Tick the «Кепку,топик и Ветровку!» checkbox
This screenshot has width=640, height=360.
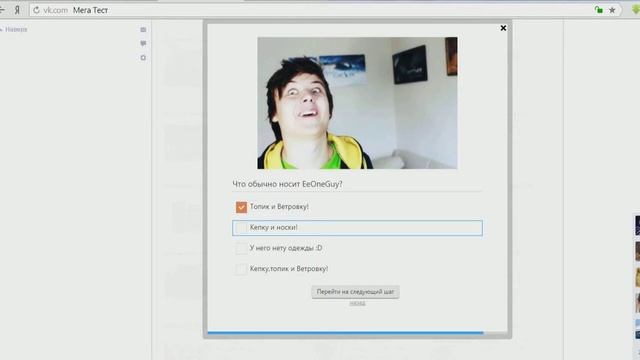click(x=241, y=269)
